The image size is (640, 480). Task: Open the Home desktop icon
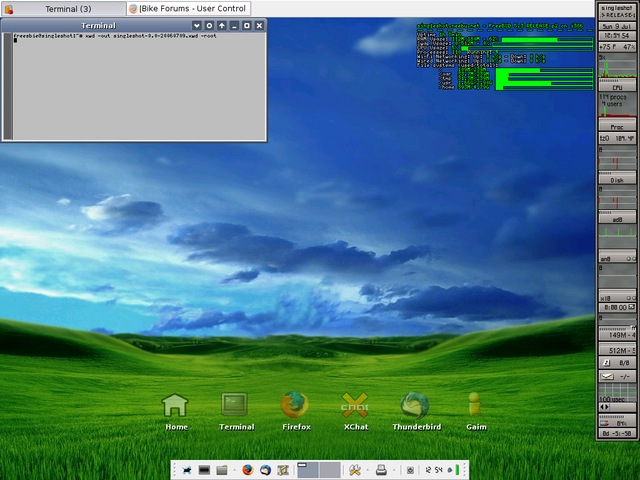click(176, 411)
